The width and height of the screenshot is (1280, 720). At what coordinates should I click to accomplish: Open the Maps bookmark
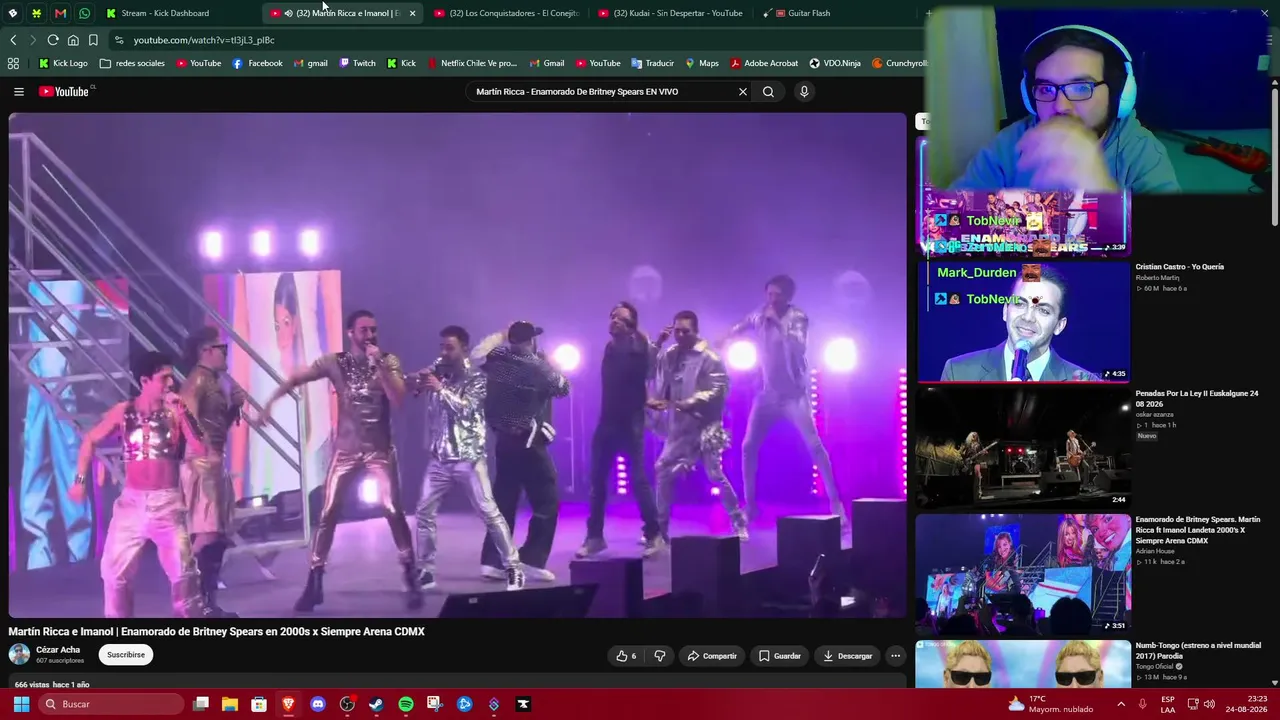[702, 63]
